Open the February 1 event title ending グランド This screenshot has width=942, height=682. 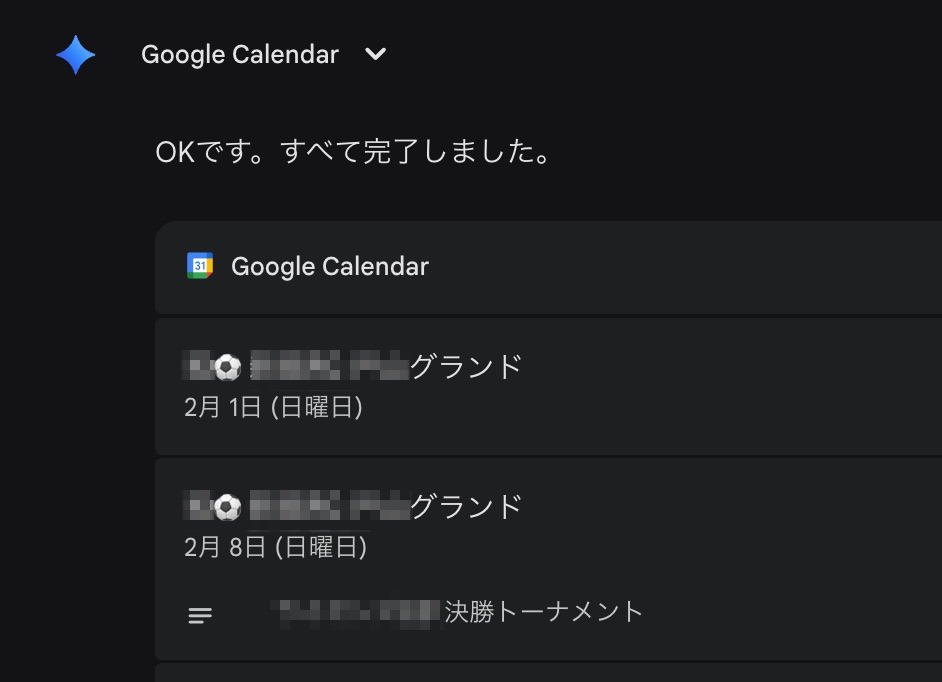(466, 367)
